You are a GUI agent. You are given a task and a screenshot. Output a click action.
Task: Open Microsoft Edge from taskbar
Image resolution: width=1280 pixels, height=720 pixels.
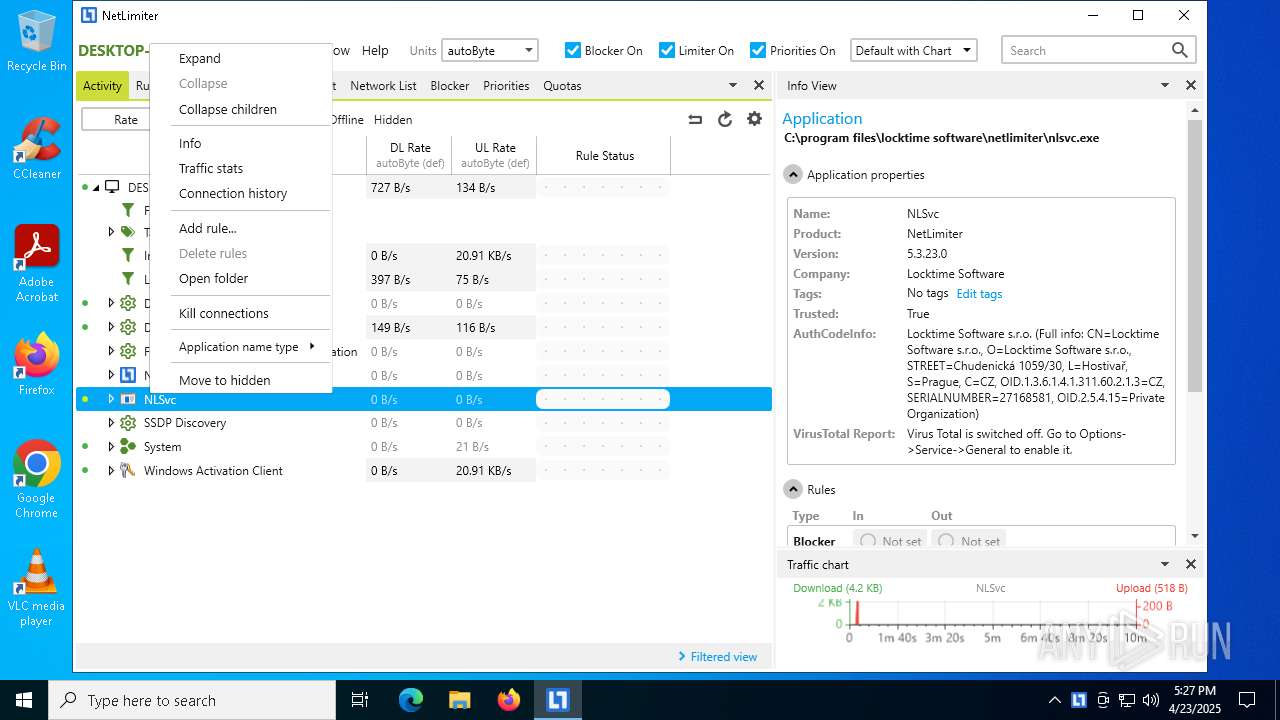click(x=411, y=700)
